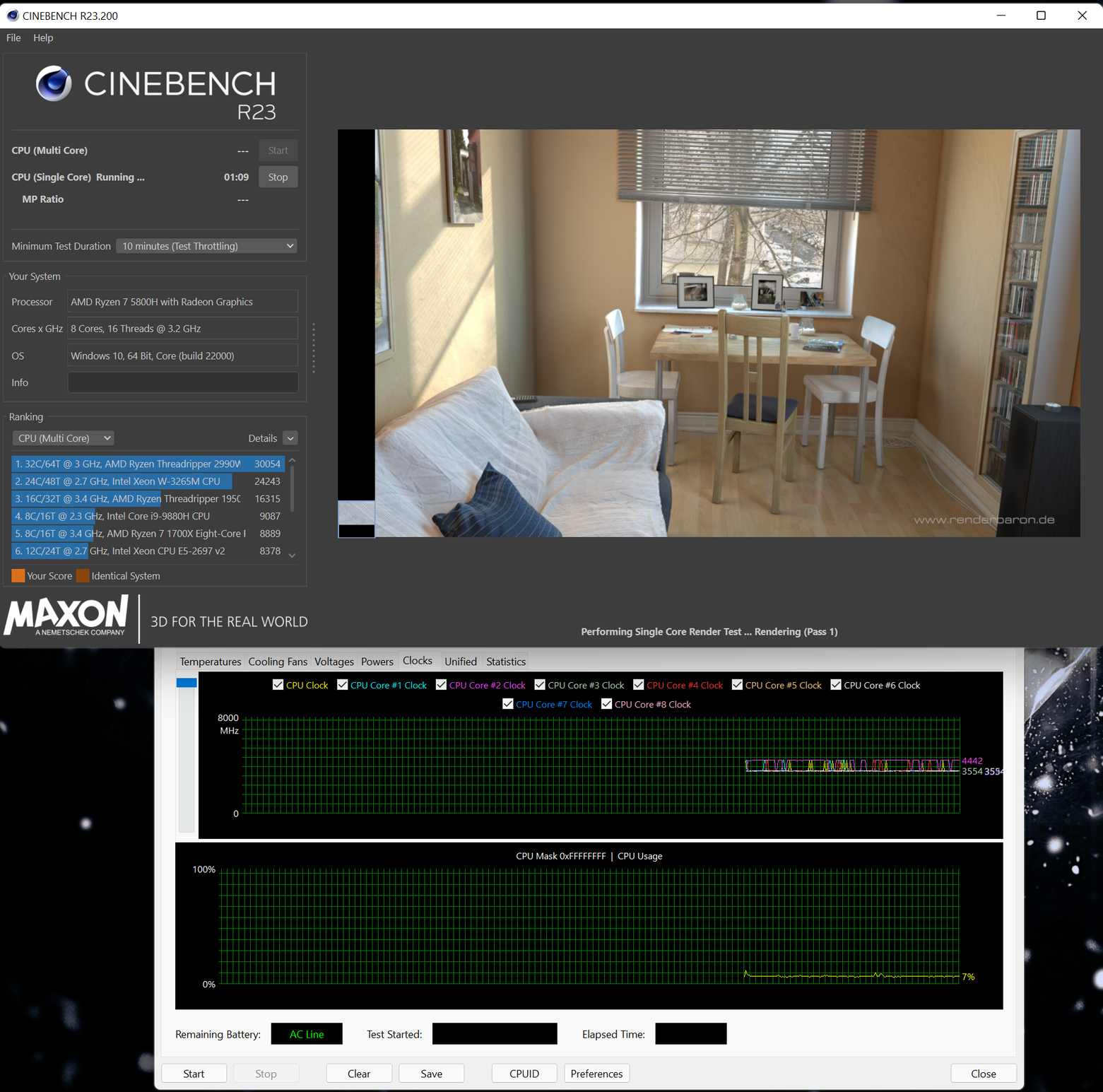This screenshot has width=1103, height=1092.
Task: Click Close in stability test window
Action: pyautogui.click(x=984, y=1074)
